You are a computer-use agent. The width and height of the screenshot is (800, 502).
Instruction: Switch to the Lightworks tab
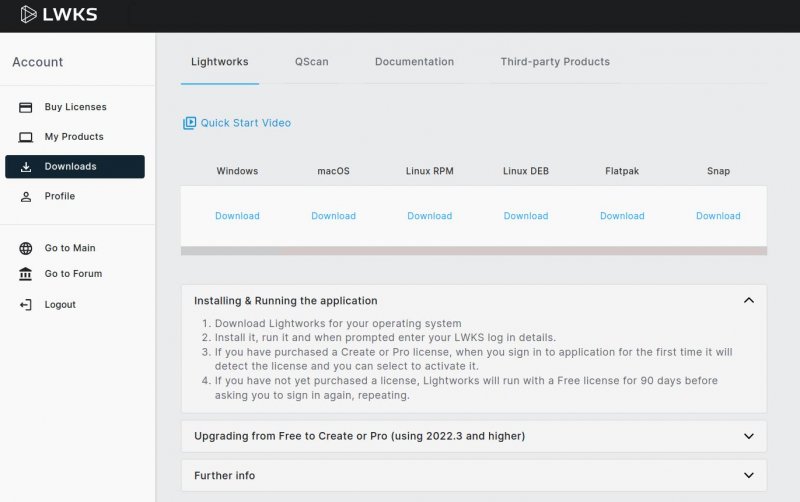point(220,62)
